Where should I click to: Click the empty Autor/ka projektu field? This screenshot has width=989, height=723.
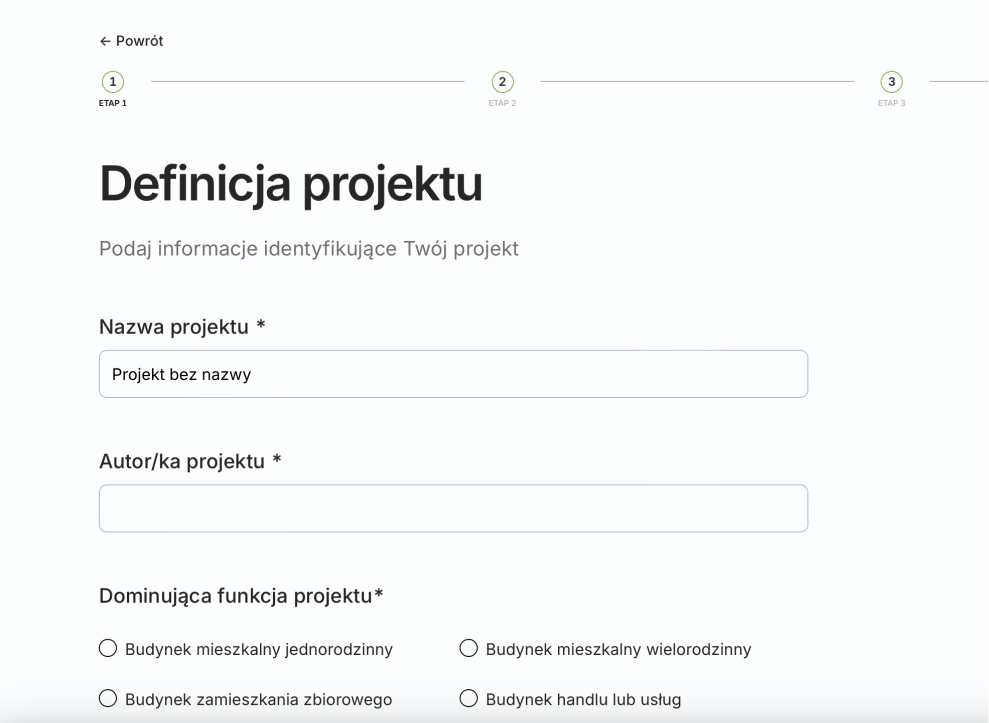(453, 508)
